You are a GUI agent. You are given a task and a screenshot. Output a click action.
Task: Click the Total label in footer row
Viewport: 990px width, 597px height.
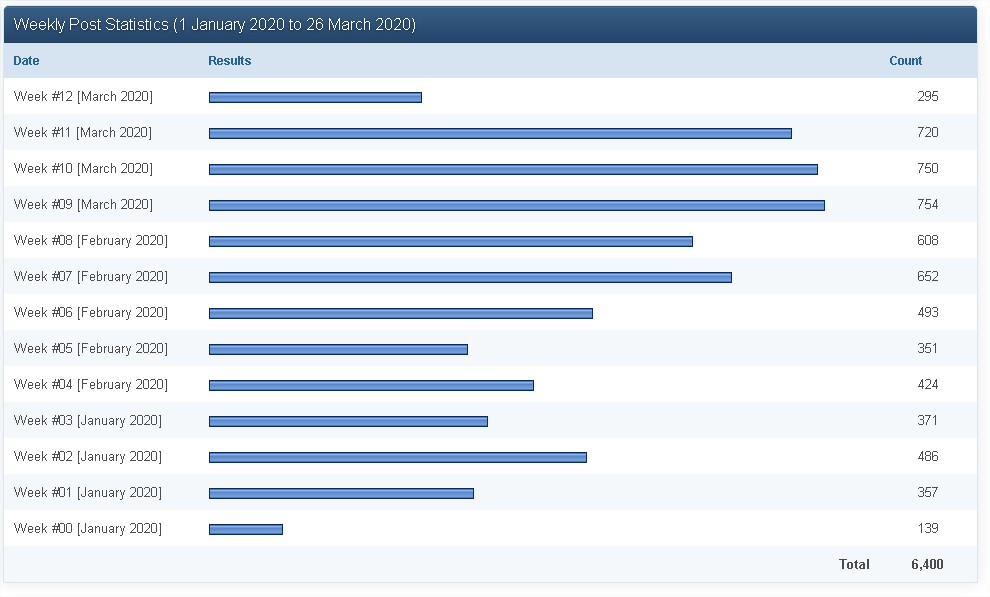tap(854, 564)
